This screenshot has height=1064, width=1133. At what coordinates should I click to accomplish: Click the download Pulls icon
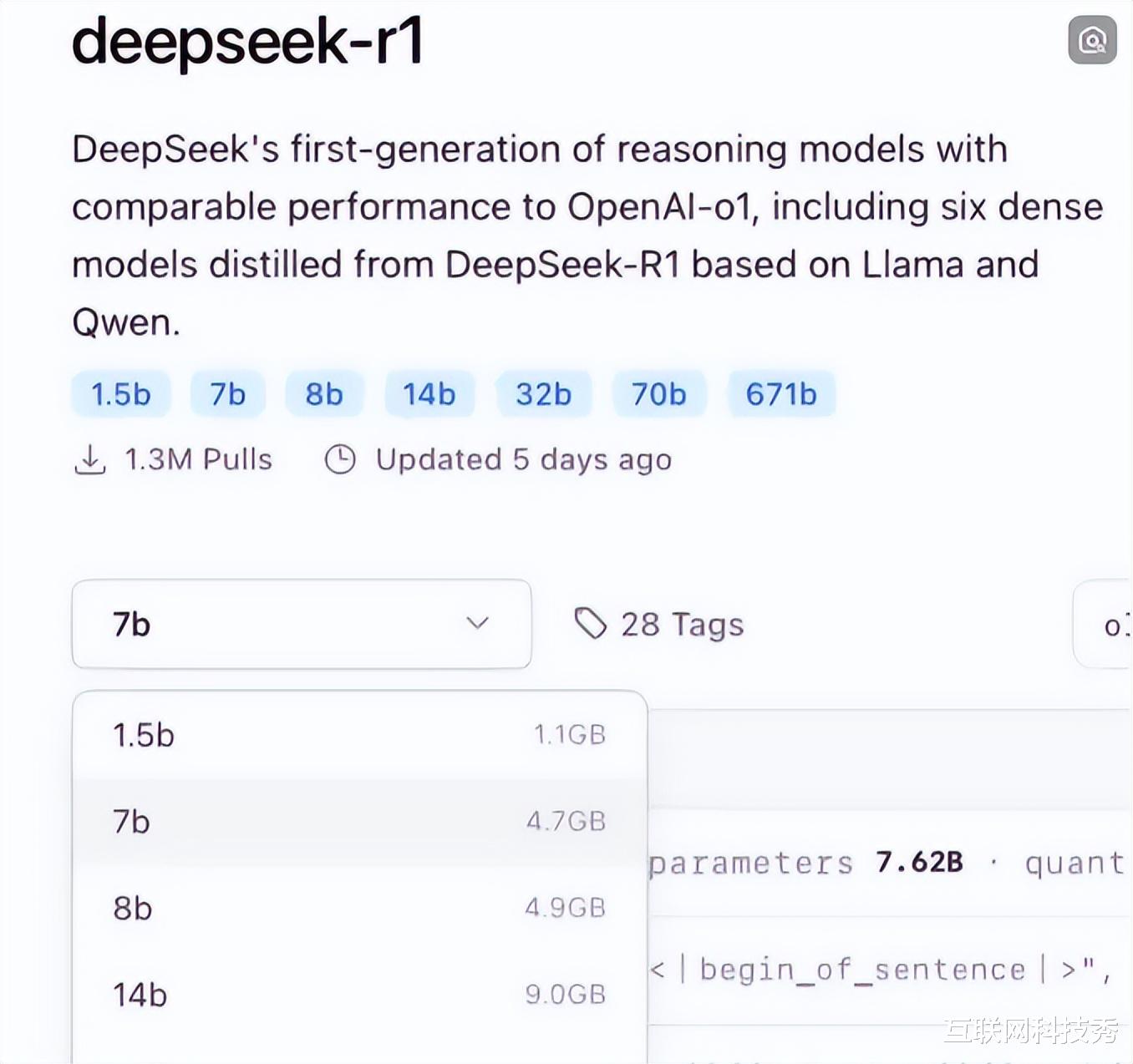[x=90, y=459]
